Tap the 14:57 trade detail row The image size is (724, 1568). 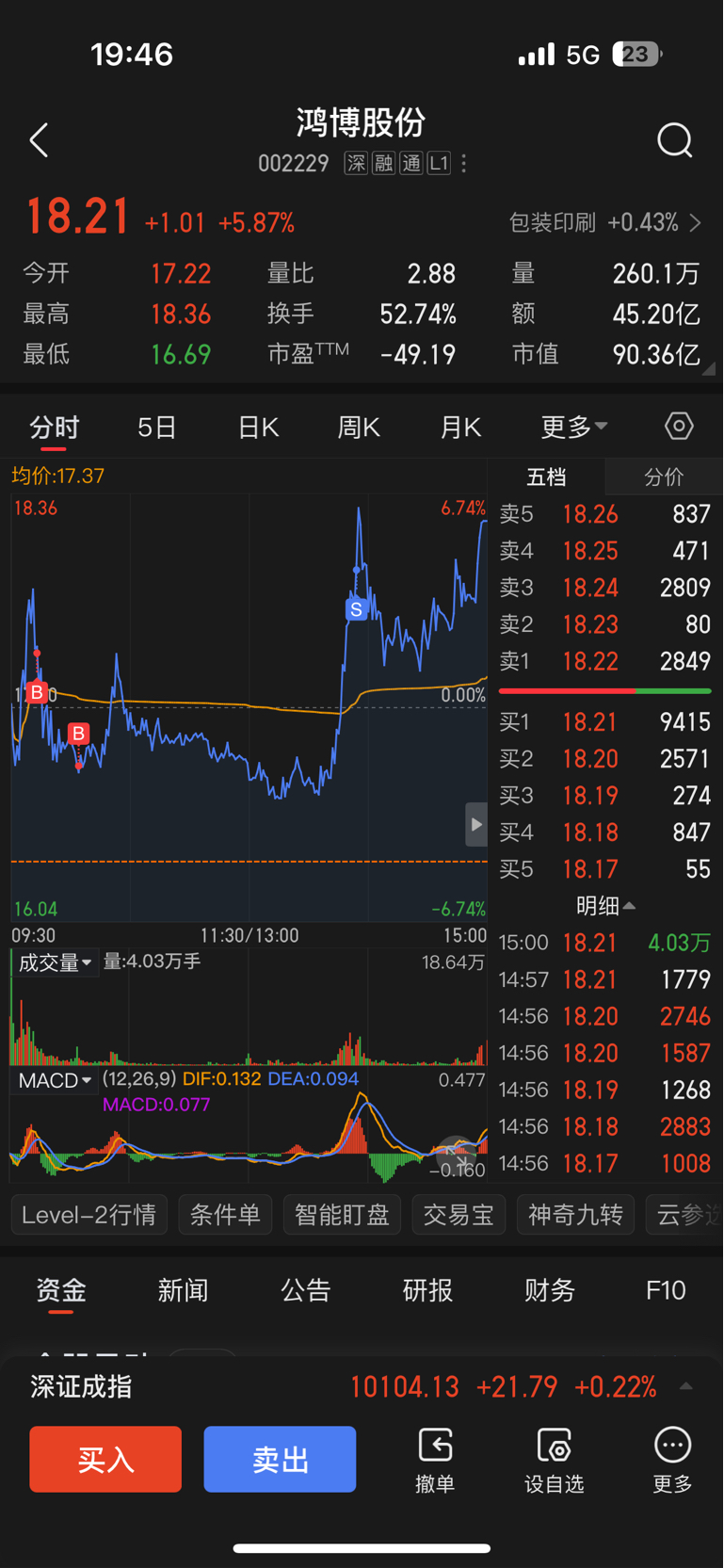click(x=604, y=979)
